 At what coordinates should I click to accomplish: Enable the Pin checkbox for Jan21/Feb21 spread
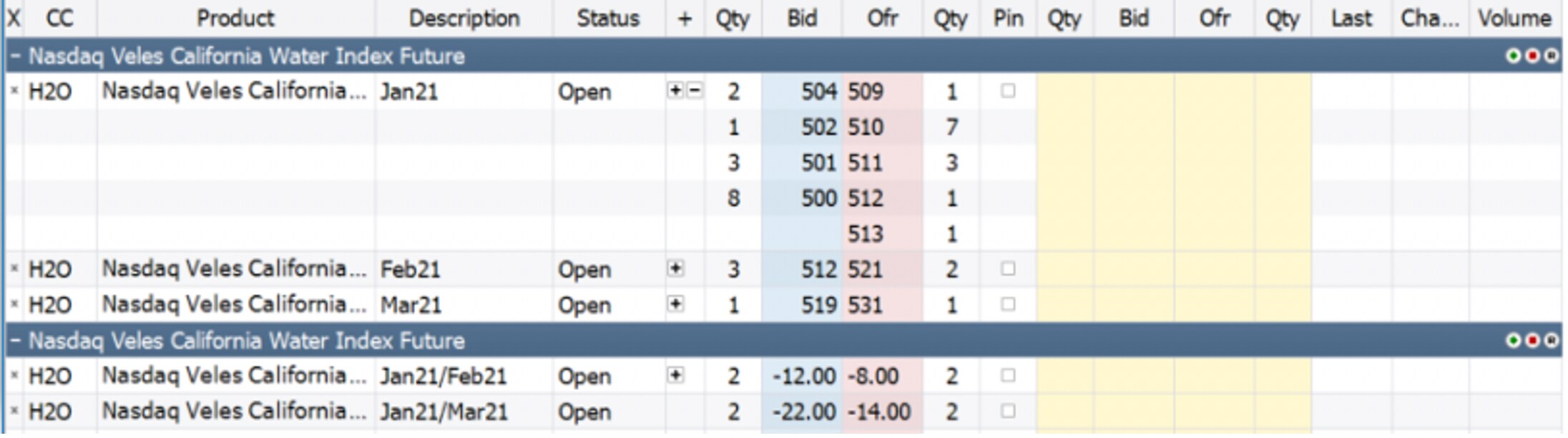[1008, 376]
